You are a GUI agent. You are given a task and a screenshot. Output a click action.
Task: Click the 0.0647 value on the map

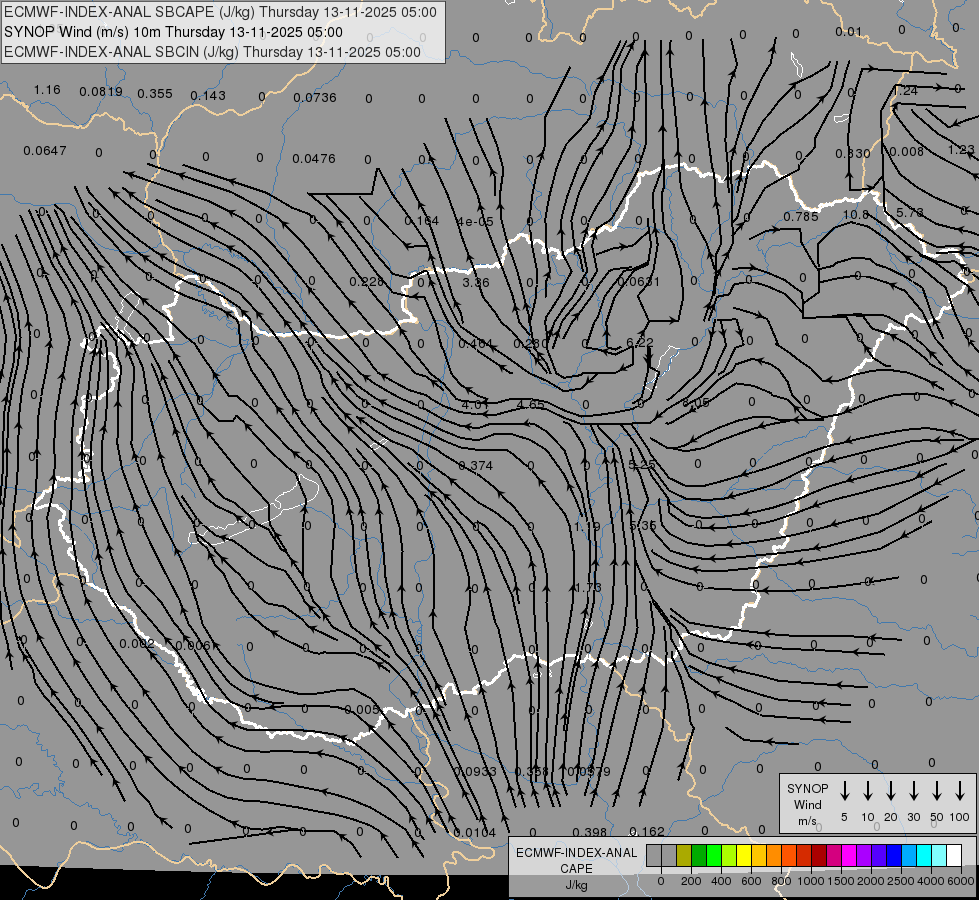(45, 151)
